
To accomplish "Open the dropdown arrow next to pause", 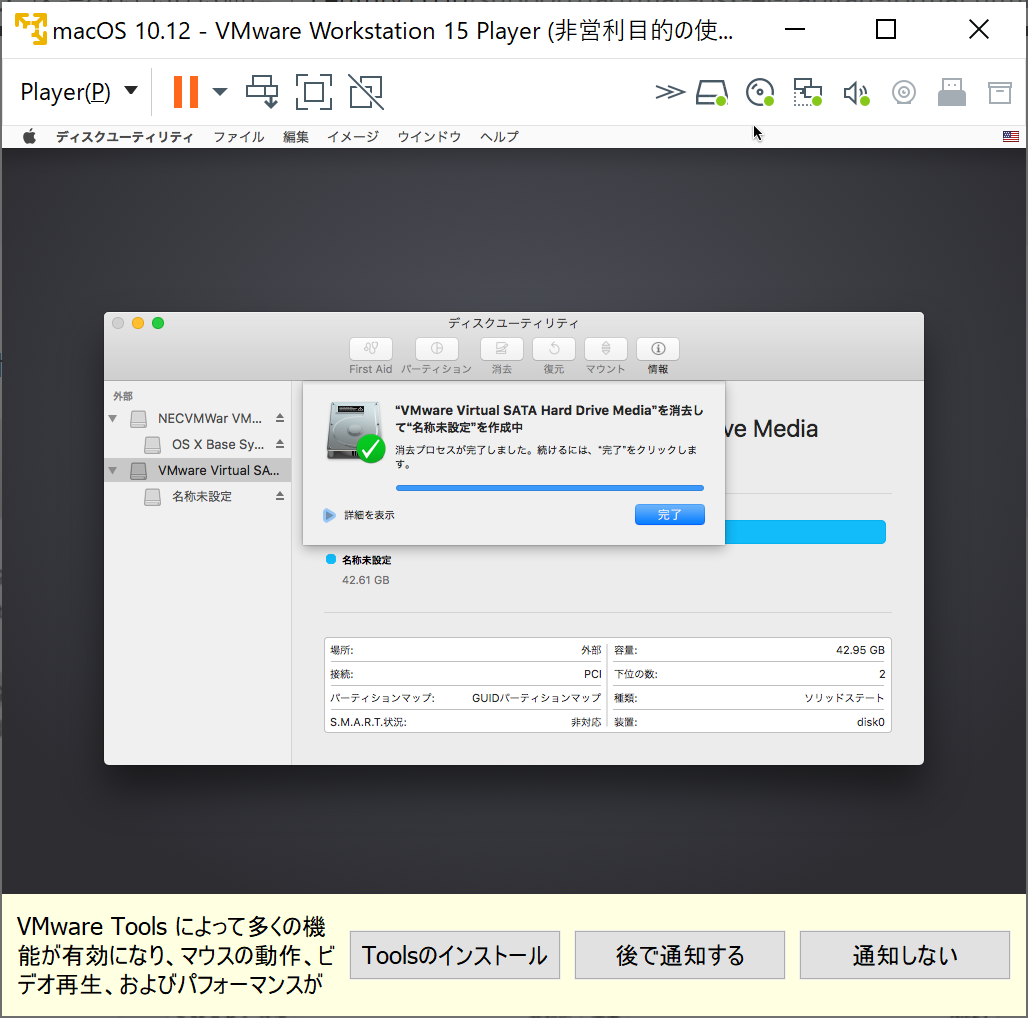I will (220, 92).
